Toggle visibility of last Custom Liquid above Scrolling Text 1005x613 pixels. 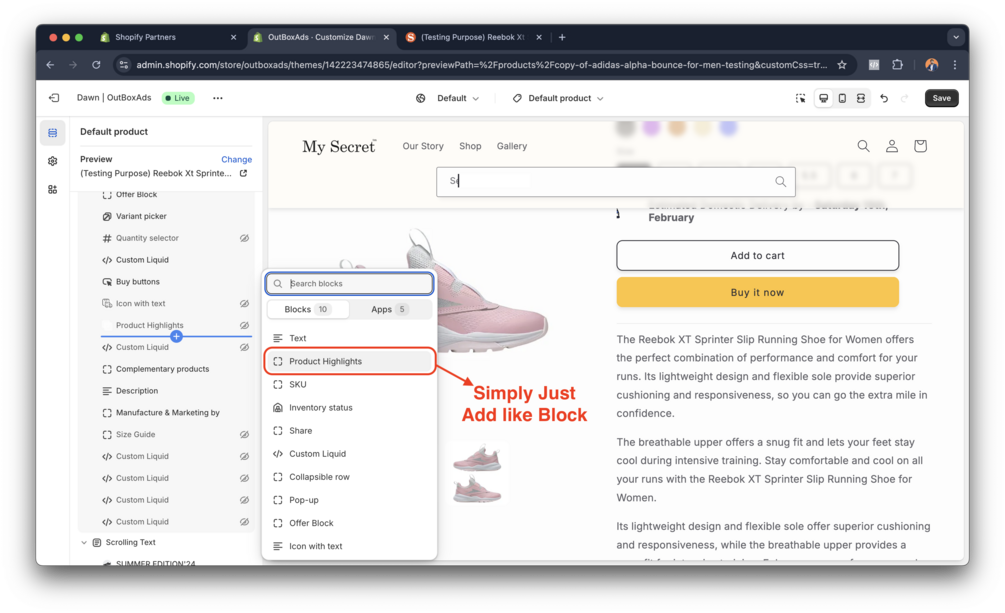point(244,521)
